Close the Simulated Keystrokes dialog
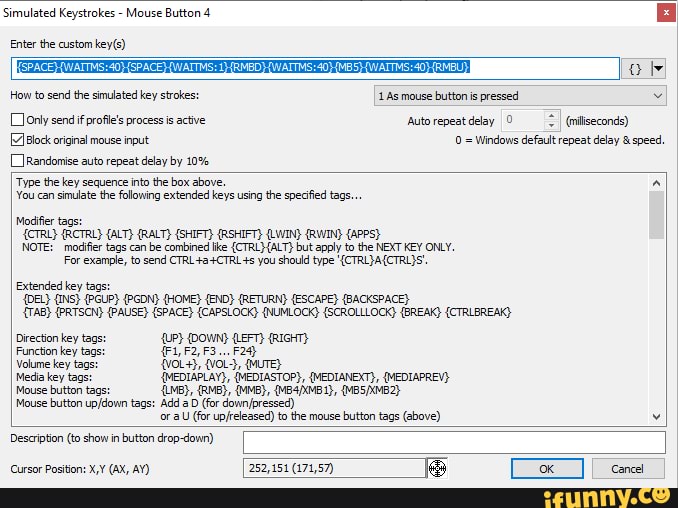The image size is (678, 508). point(664,13)
